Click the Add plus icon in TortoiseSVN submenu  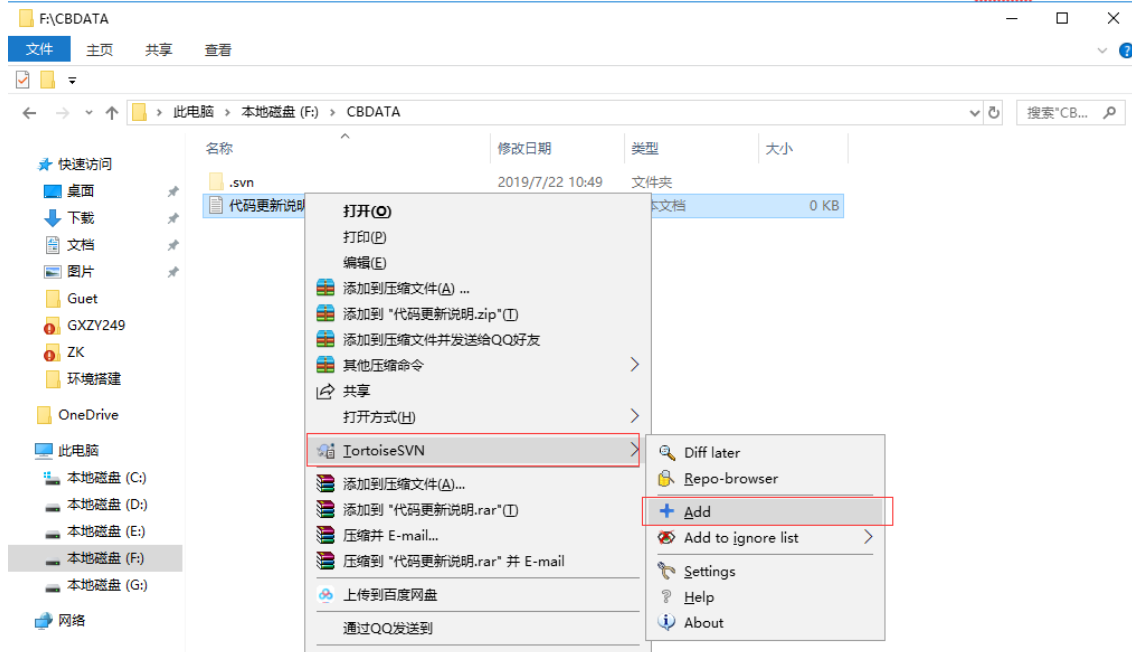[667, 511]
